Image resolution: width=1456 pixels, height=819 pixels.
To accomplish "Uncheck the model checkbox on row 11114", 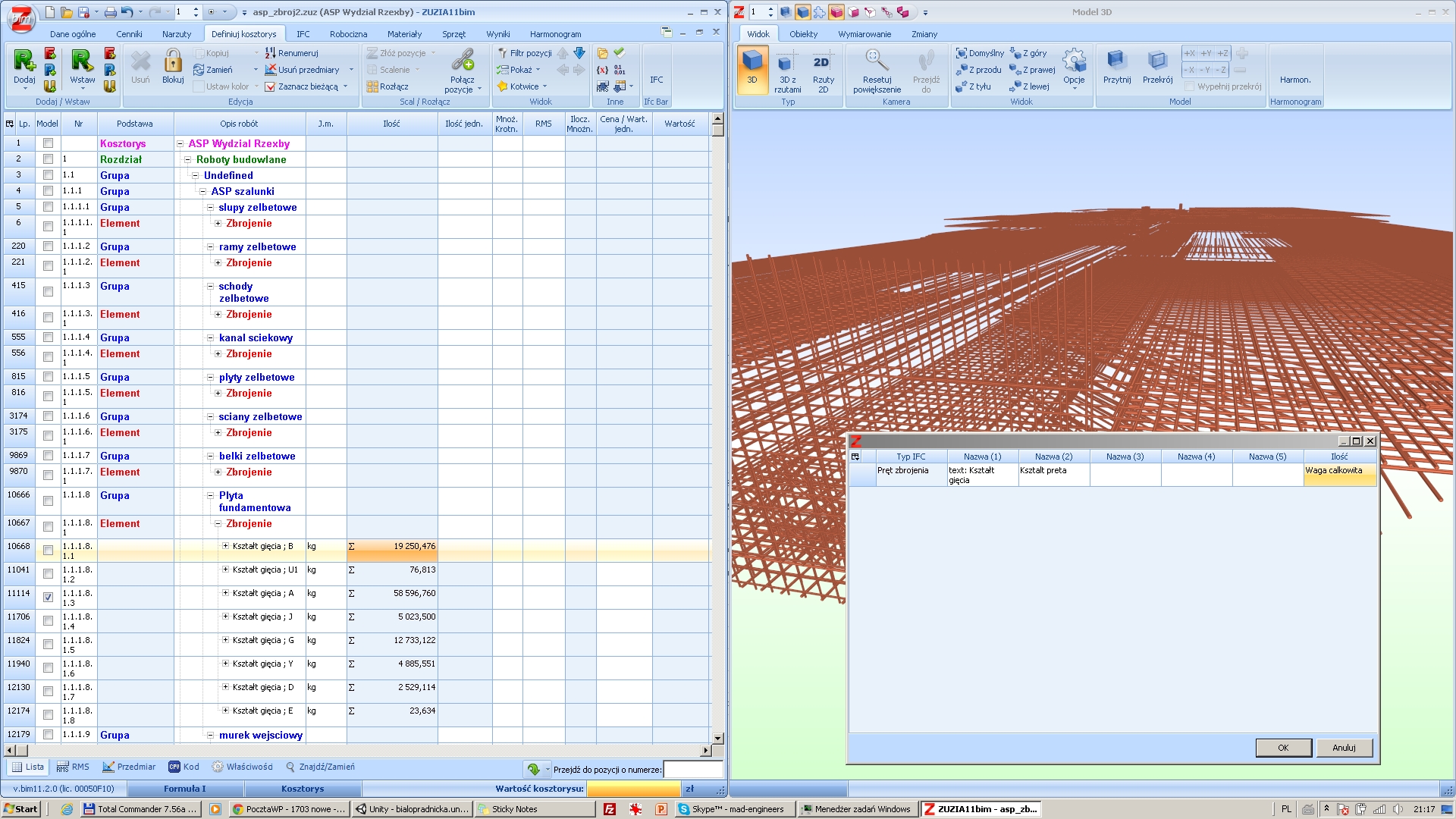I will [49, 598].
